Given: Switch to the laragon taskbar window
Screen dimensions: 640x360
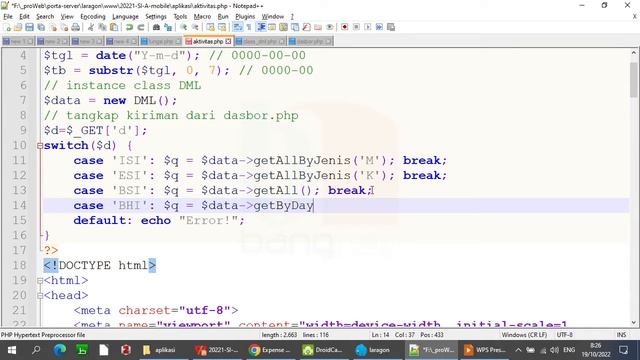Looking at the screenshot, I should 373,350.
